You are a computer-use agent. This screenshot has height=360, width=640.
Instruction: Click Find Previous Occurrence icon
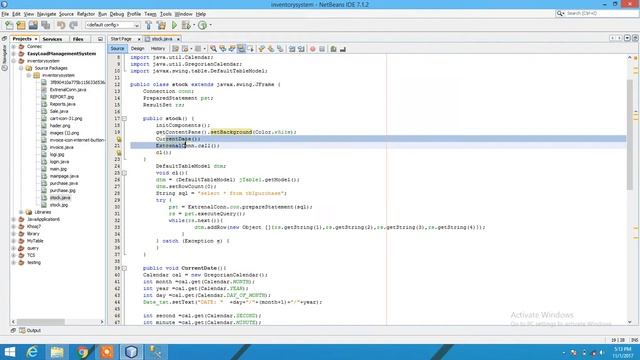222,49
